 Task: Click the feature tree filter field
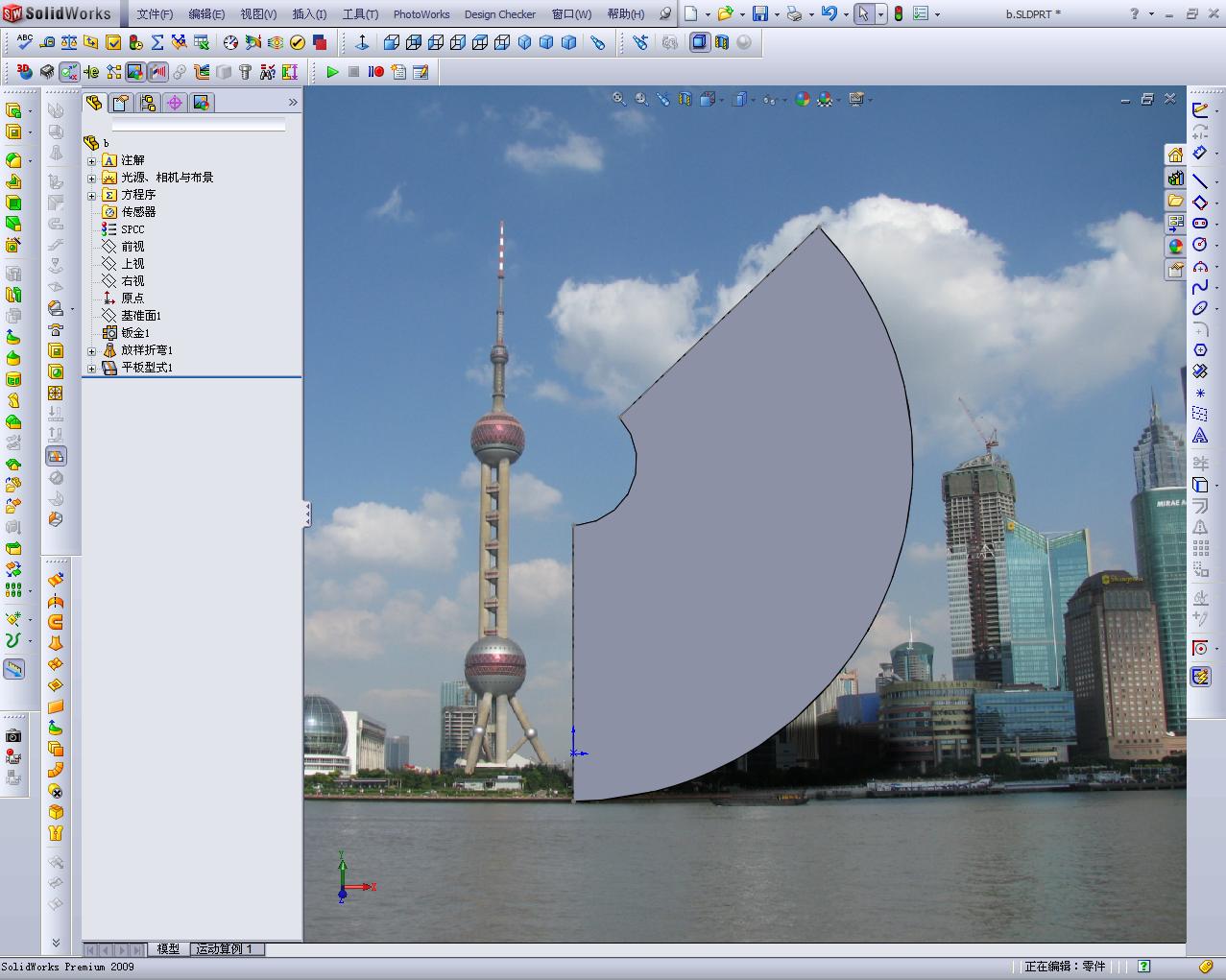click(x=199, y=126)
